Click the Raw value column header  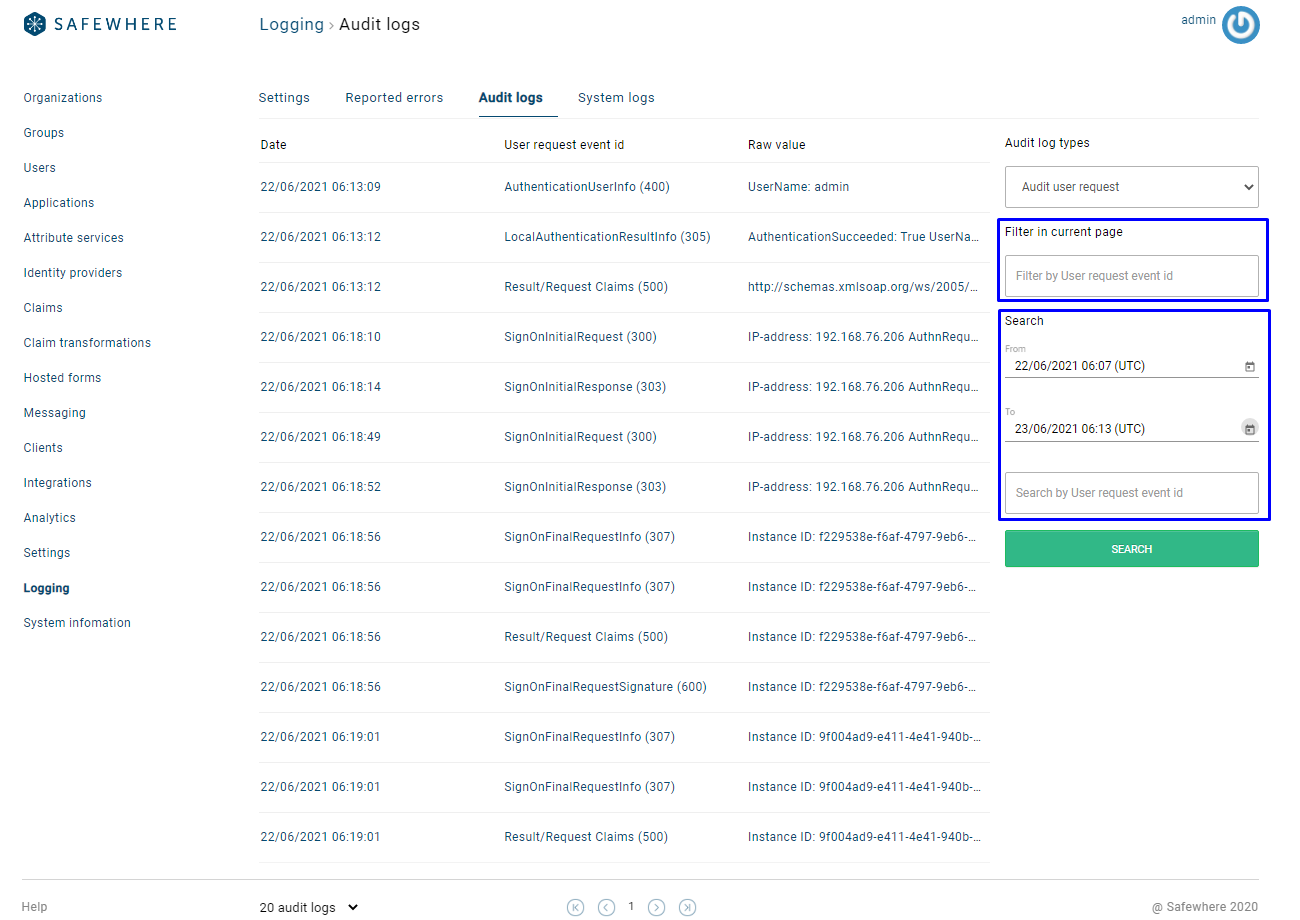point(776,145)
